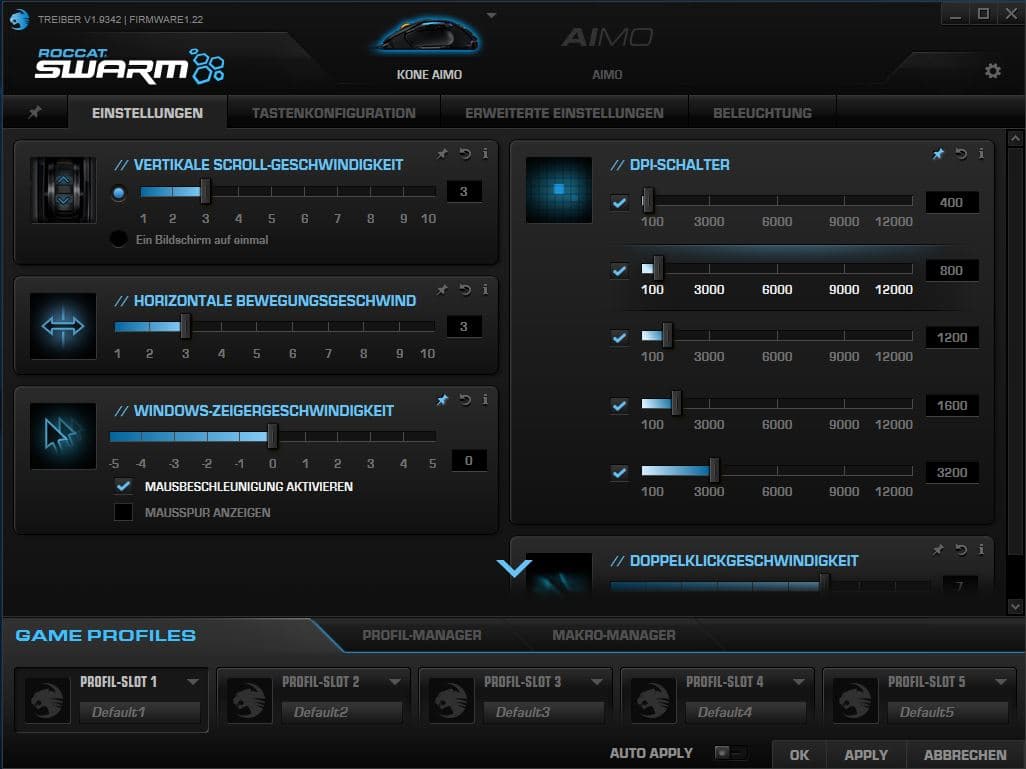Image resolution: width=1026 pixels, height=769 pixels.
Task: Show info for Windows-Zeigergeschwindigkeit panel
Action: click(x=485, y=400)
